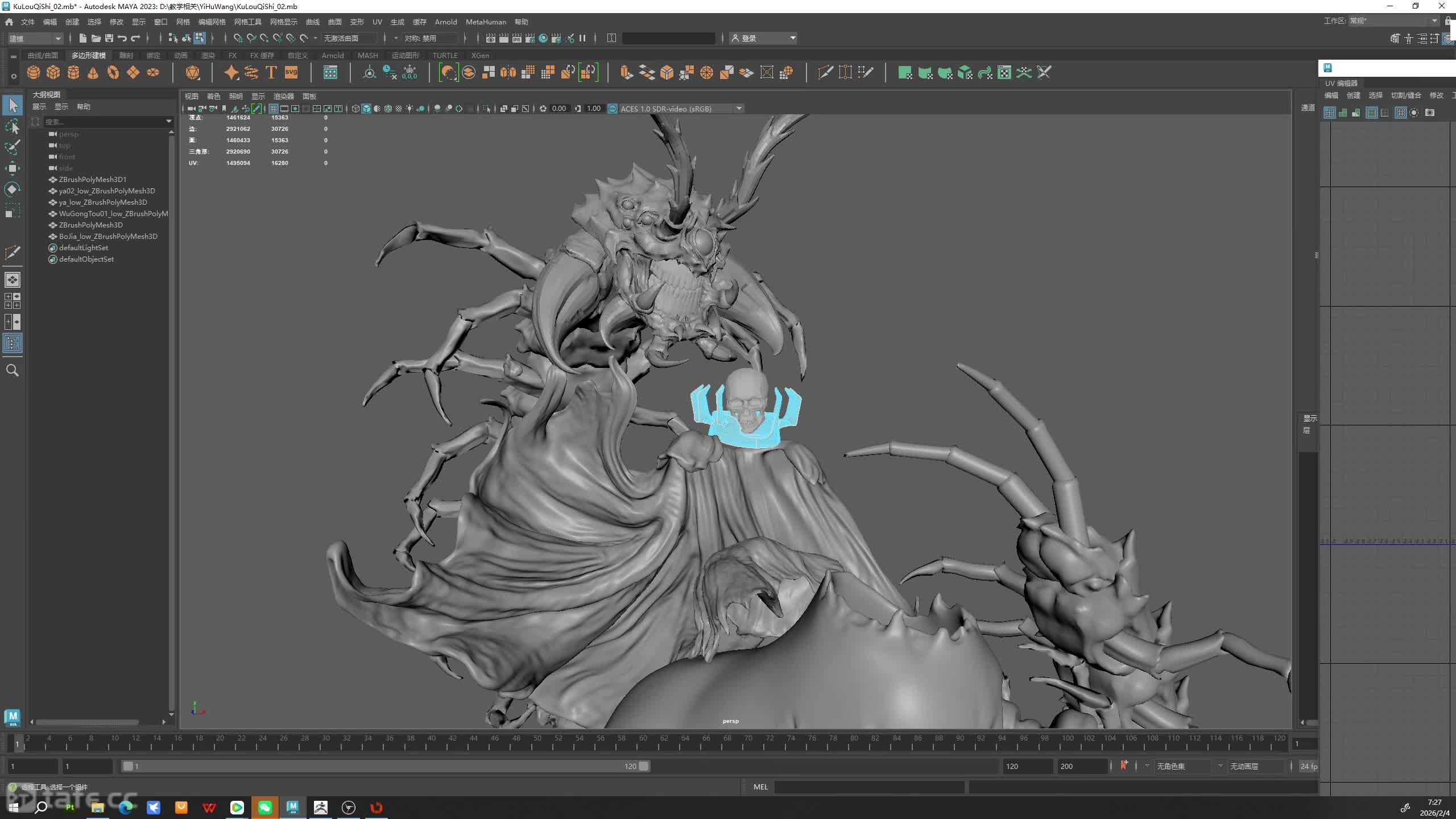Screen dimensions: 1456x819
Task: Click the polygon cube shelf icon
Action: point(53,72)
